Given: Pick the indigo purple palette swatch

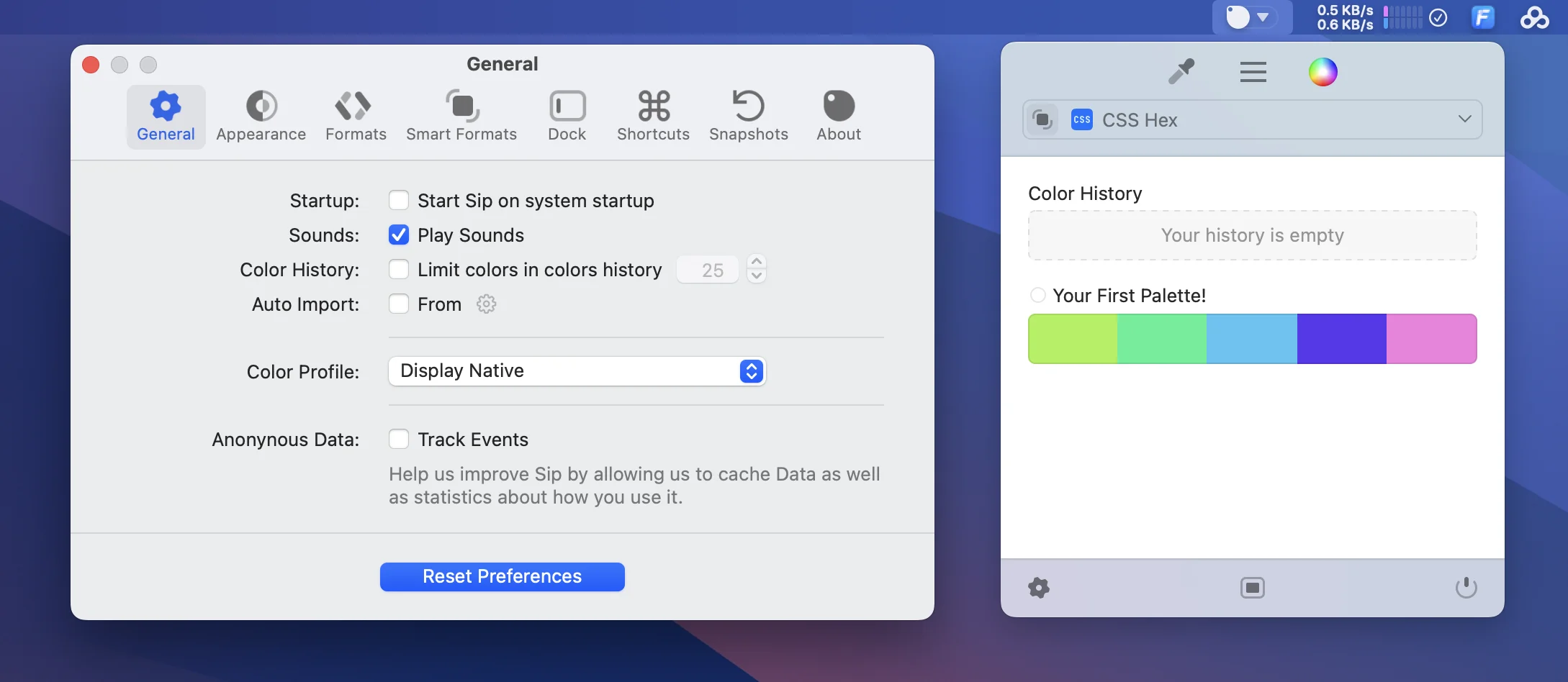Looking at the screenshot, I should [x=1342, y=339].
